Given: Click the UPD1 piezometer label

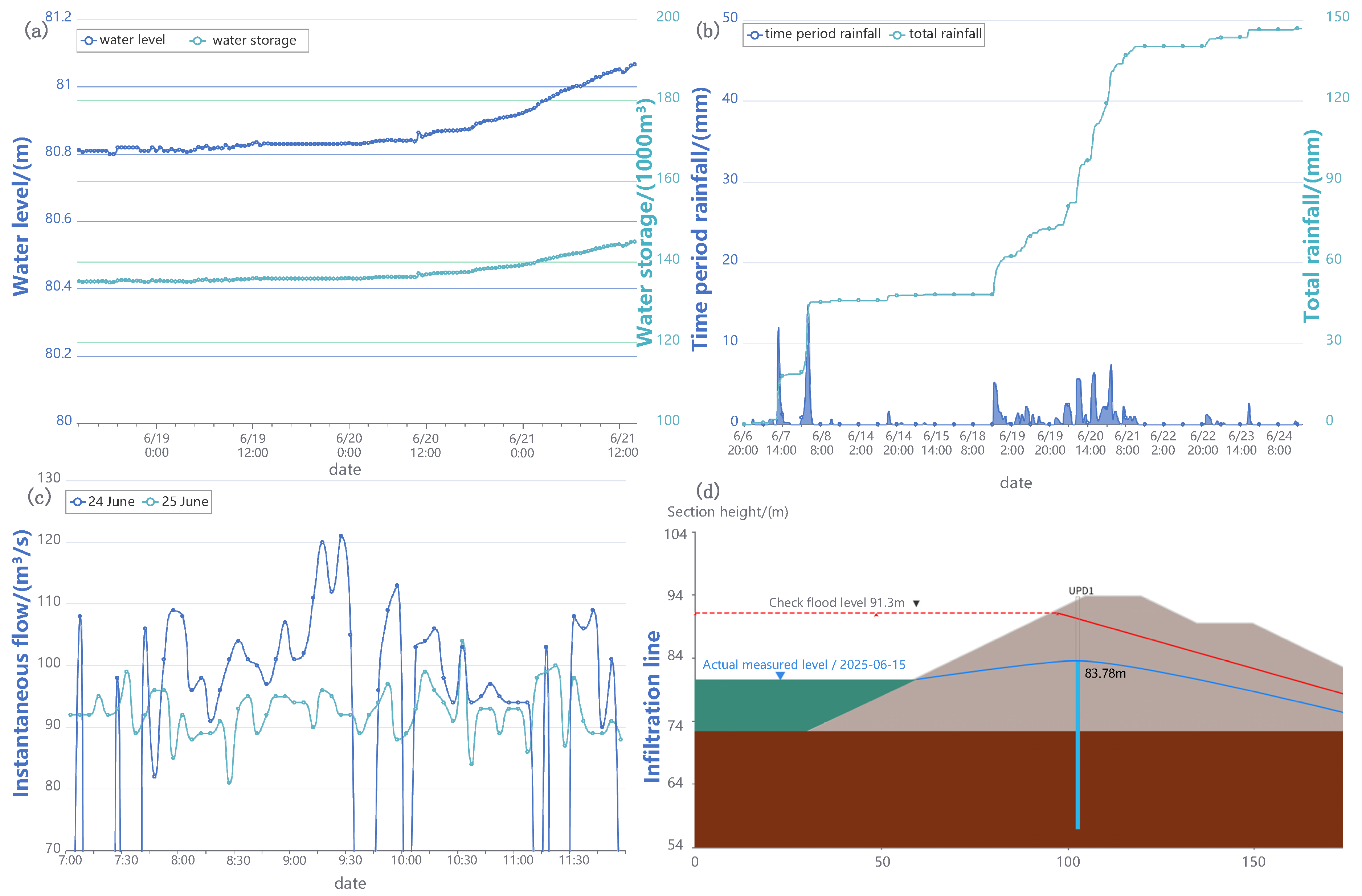Looking at the screenshot, I should [x=1081, y=591].
